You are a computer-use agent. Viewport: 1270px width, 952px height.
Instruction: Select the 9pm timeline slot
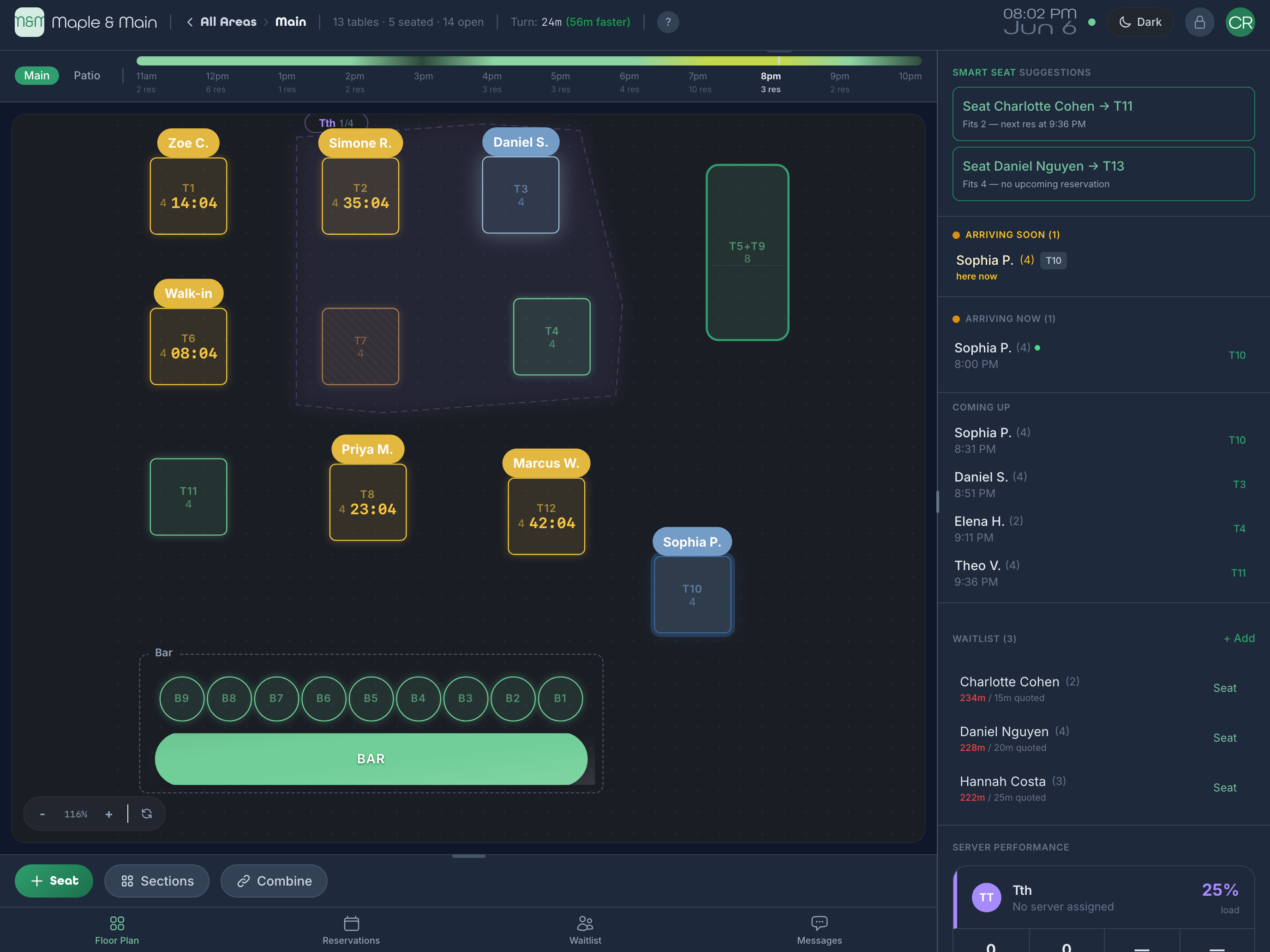point(839,82)
